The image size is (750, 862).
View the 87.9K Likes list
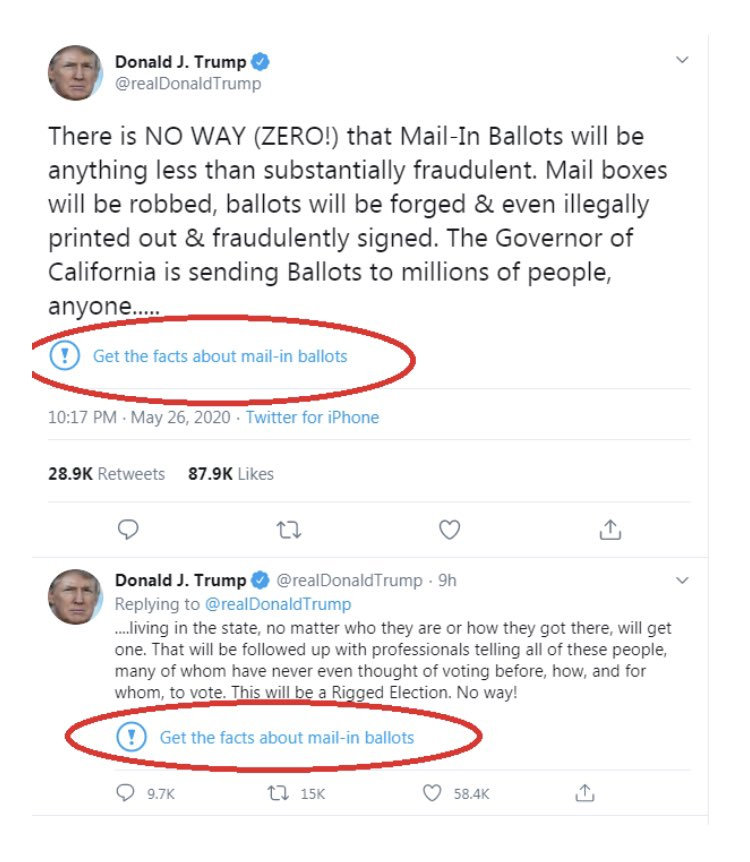pyautogui.click(x=230, y=473)
